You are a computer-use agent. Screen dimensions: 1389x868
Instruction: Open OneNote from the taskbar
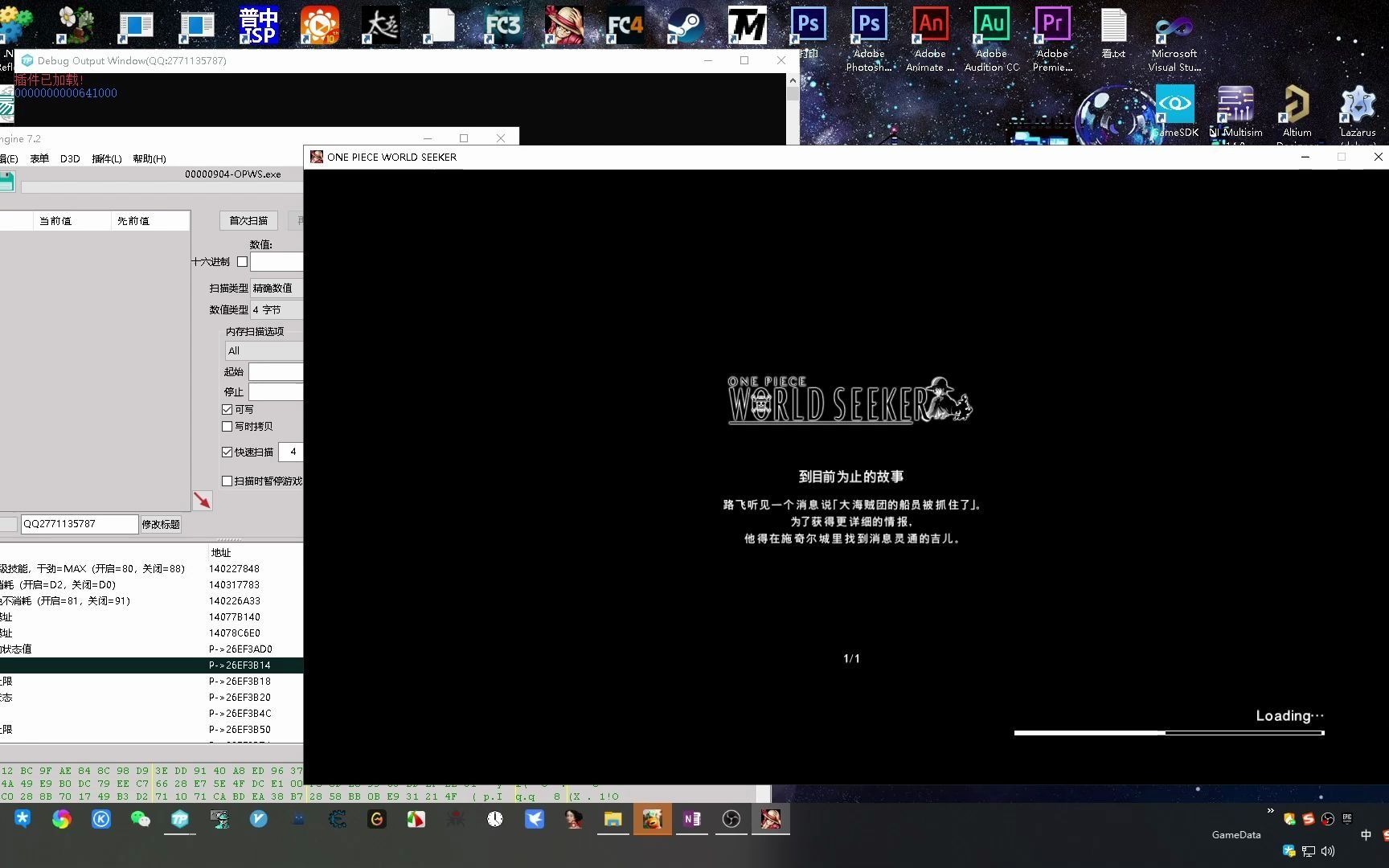pyautogui.click(x=691, y=819)
